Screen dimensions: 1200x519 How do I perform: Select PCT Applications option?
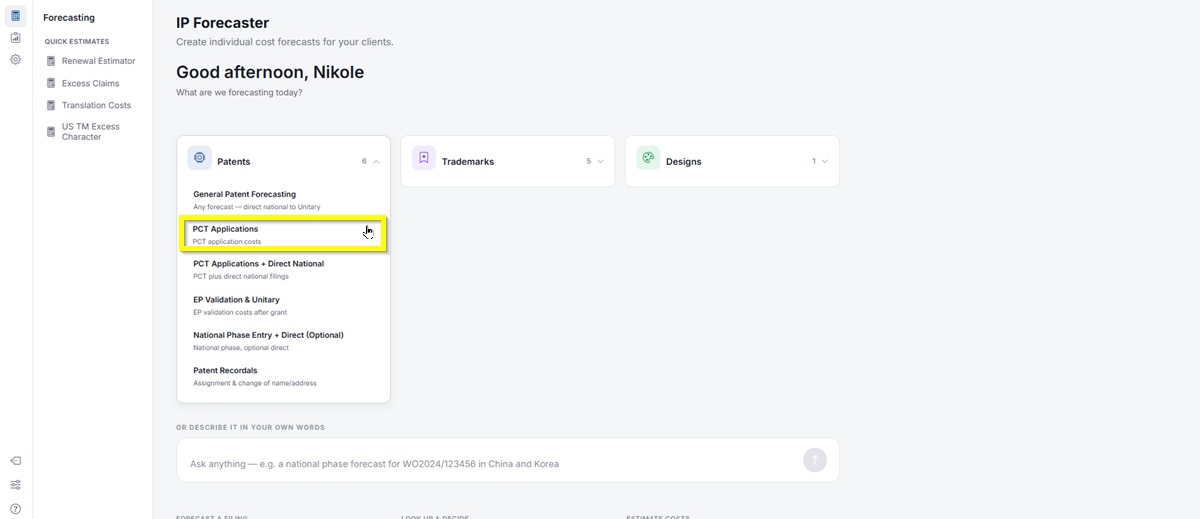point(283,235)
